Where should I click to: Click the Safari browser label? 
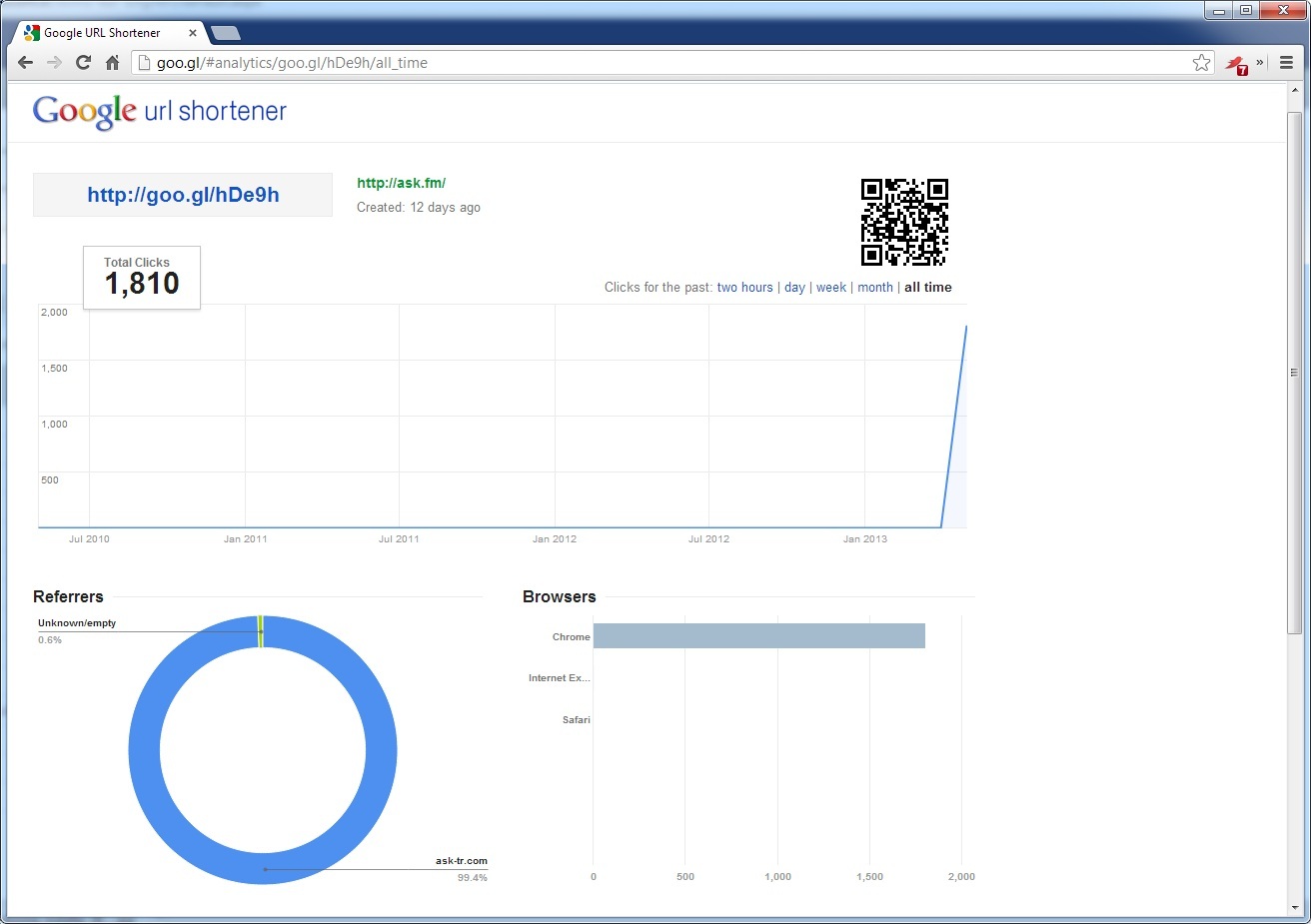577,720
